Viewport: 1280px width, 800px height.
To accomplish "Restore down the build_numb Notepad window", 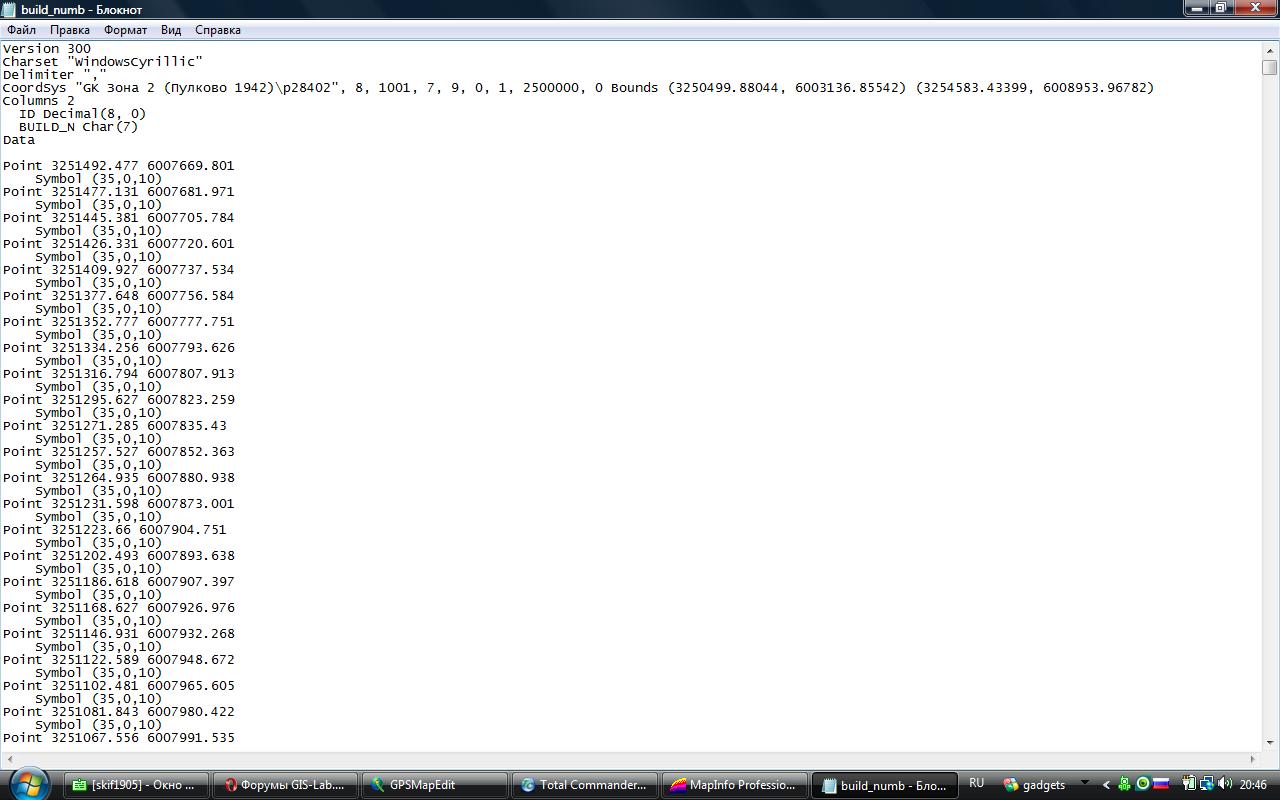I will (1222, 8).
